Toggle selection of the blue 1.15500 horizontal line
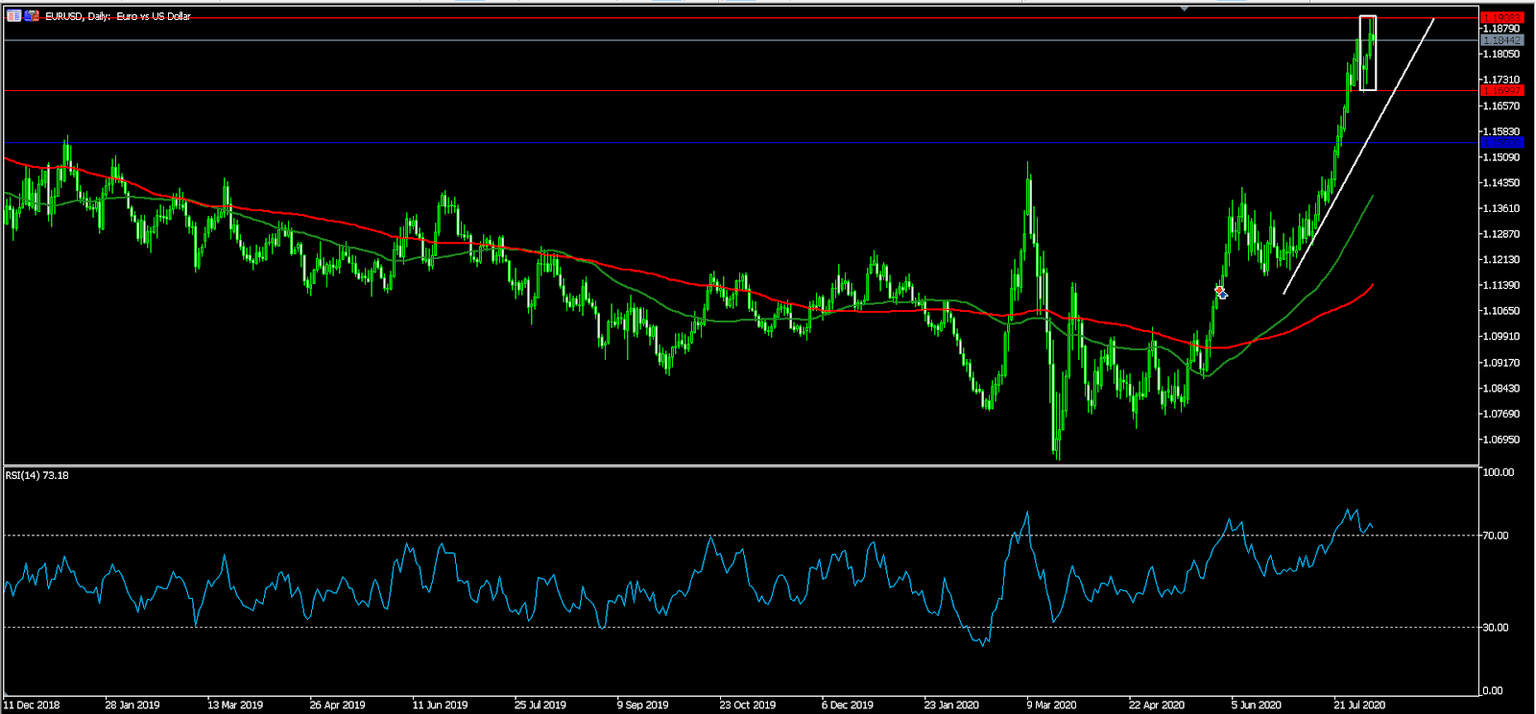 [700, 142]
